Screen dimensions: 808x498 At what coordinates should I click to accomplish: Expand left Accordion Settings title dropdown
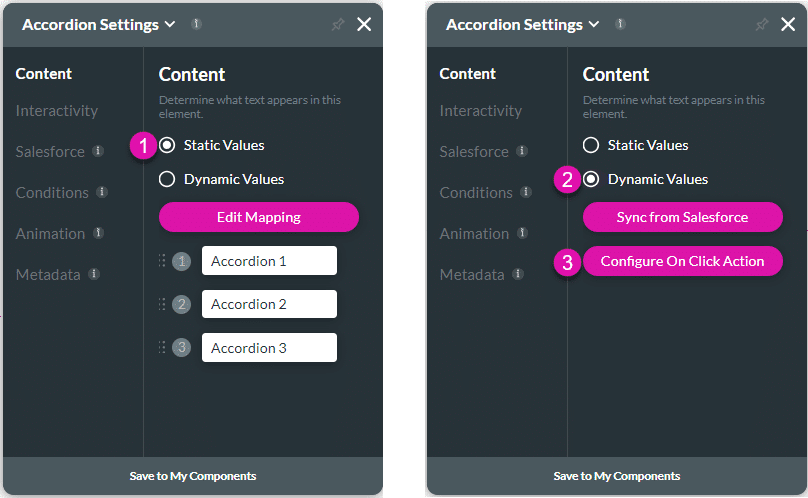click(169, 24)
